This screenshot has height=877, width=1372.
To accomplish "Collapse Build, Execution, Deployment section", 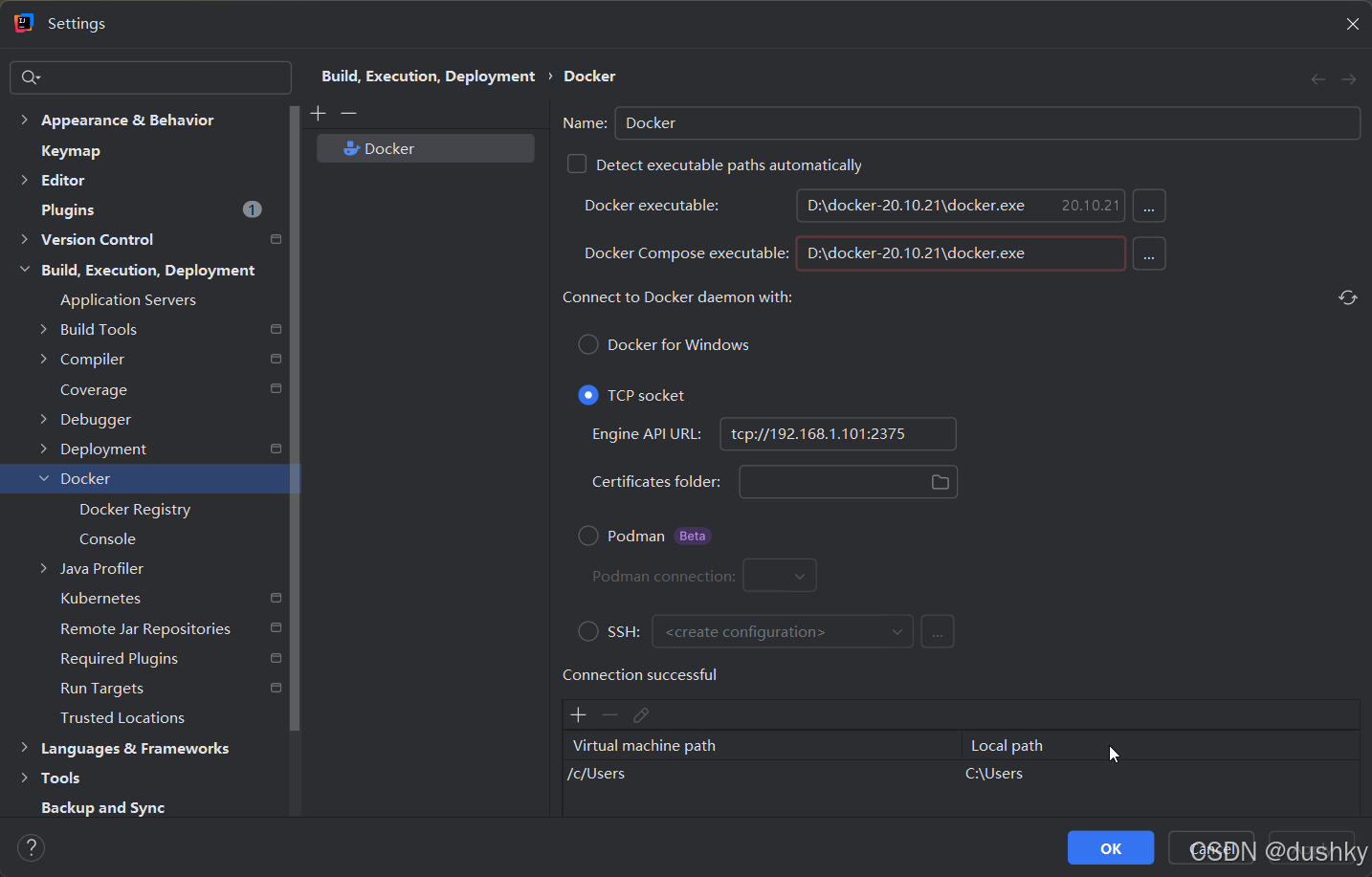I will click(x=25, y=270).
